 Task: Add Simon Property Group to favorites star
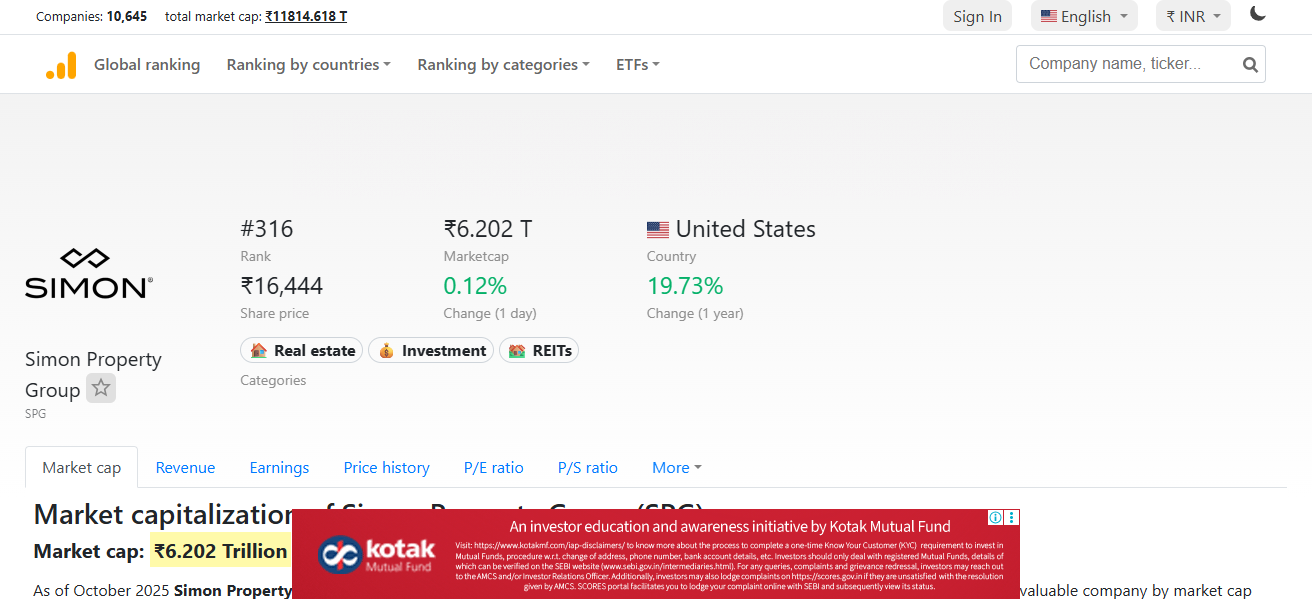coord(101,389)
